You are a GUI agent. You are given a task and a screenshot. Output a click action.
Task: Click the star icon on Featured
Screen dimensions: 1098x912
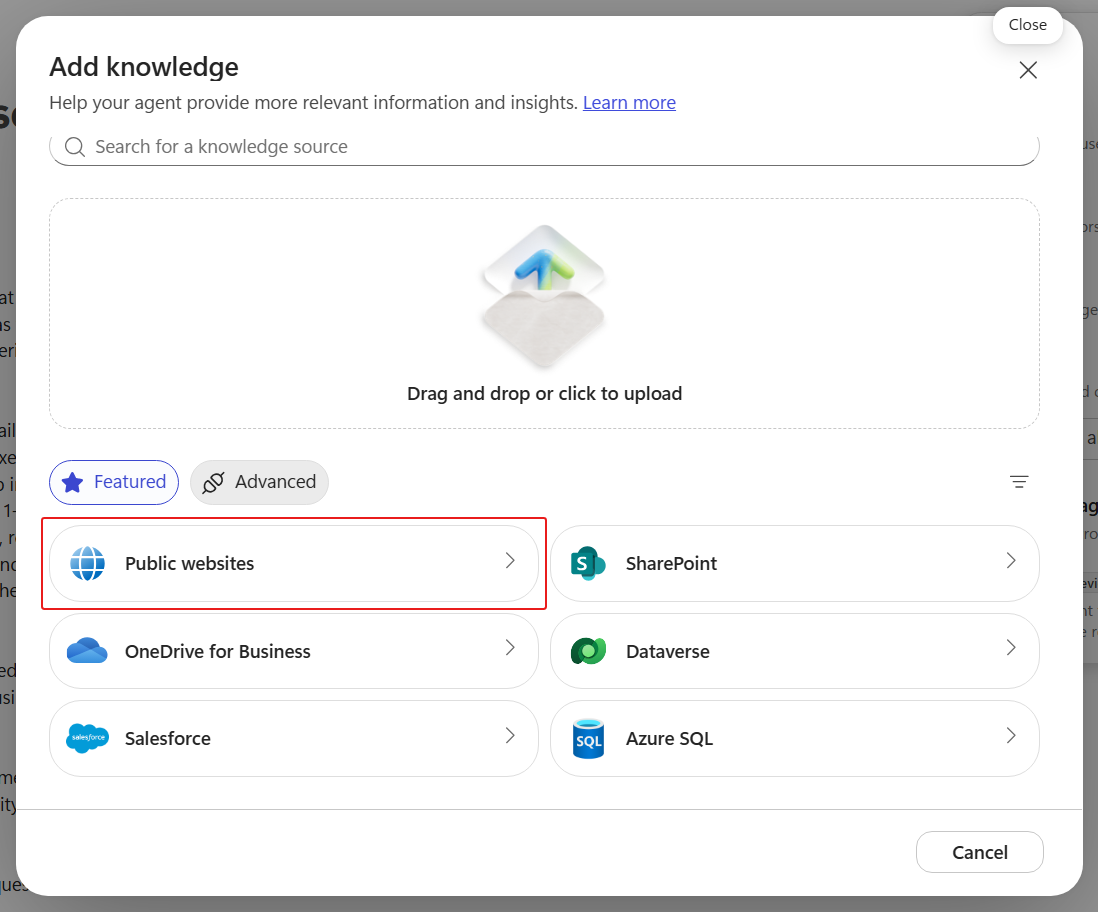[72, 482]
